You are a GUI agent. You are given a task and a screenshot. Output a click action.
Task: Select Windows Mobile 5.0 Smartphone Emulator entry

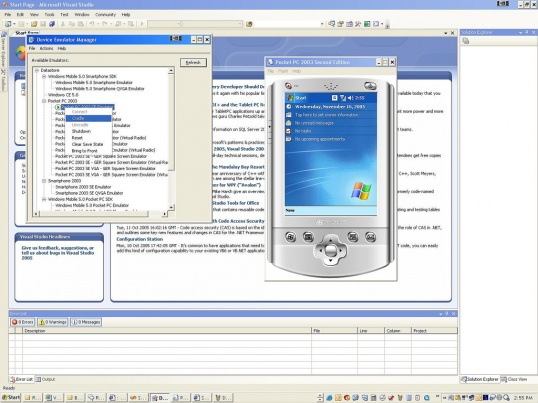94,83
